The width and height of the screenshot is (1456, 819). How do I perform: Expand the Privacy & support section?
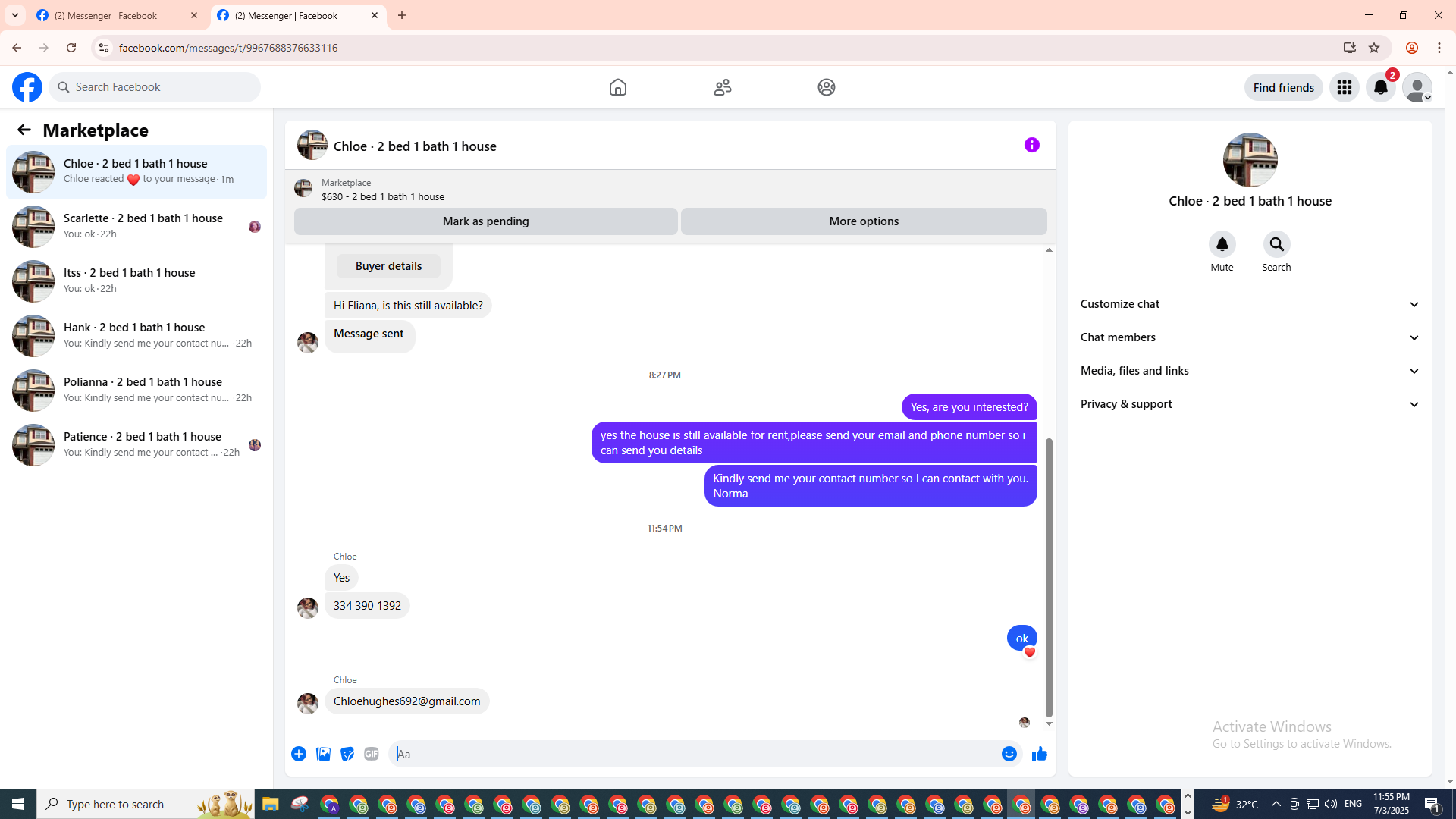(1250, 404)
